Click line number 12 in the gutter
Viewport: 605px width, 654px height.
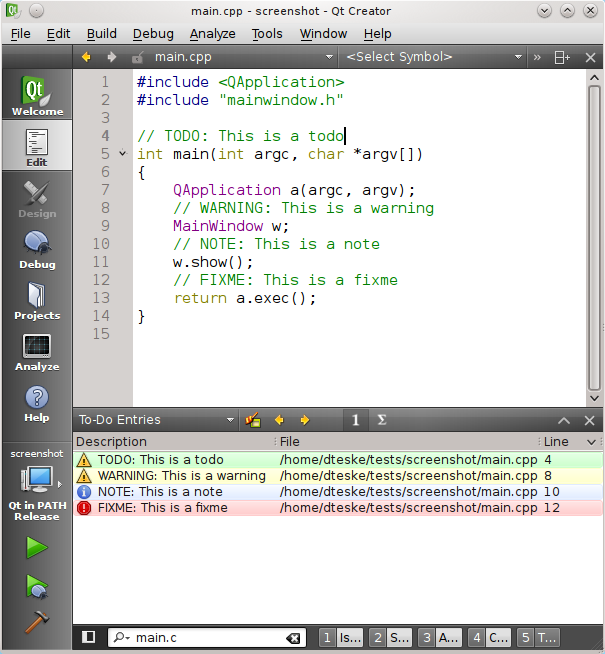(101, 280)
